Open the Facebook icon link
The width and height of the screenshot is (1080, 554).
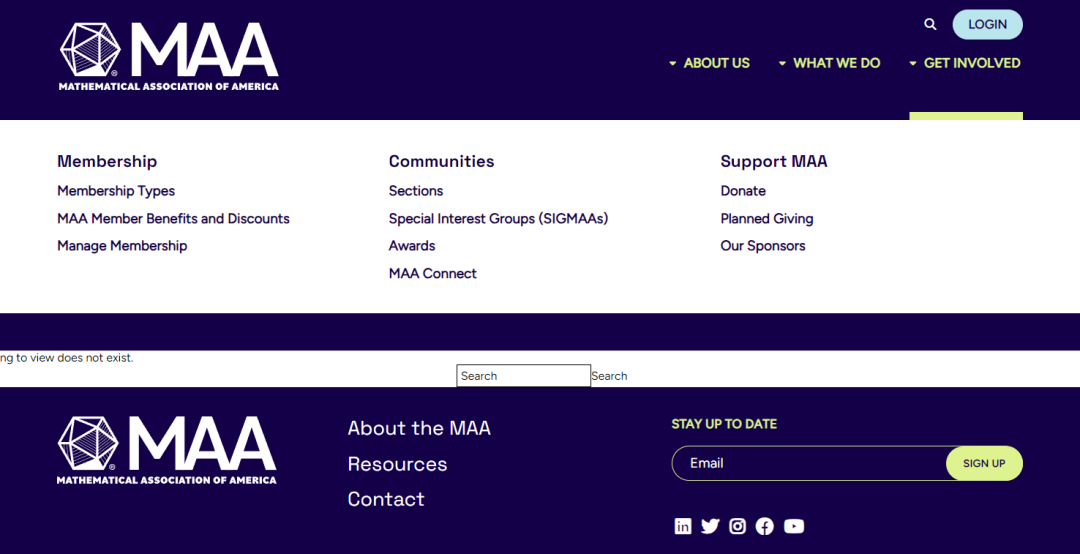coord(765,526)
